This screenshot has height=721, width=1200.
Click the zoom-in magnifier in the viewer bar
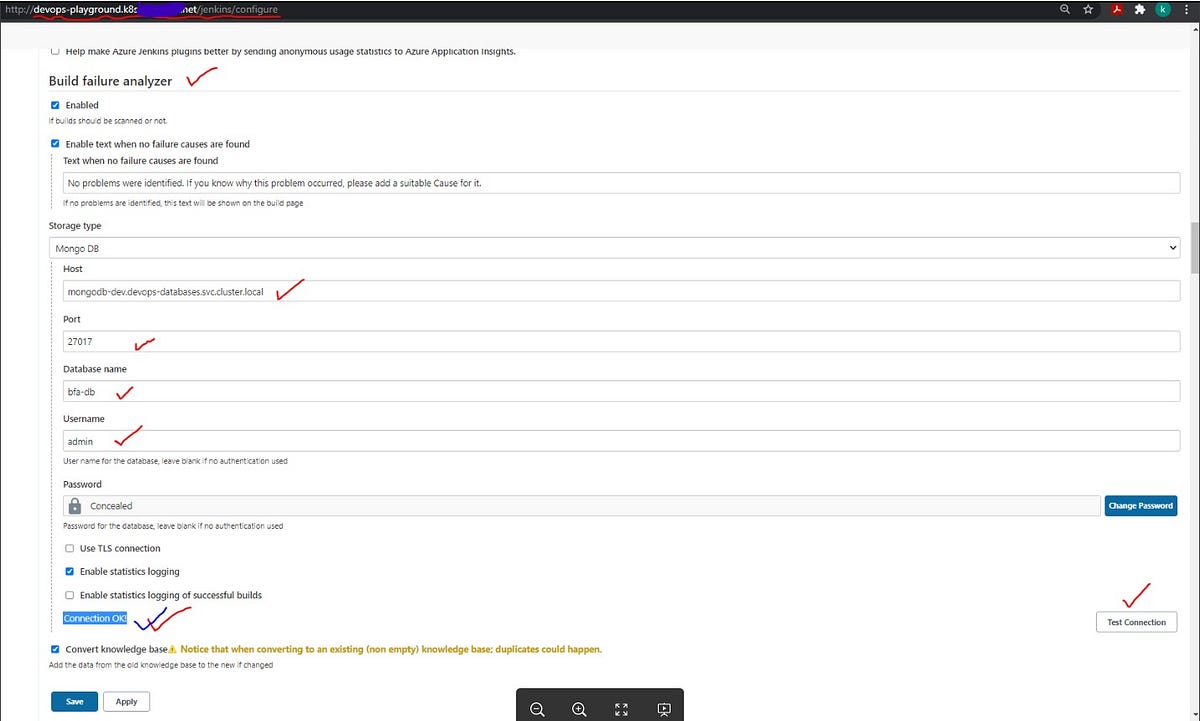[579, 709]
